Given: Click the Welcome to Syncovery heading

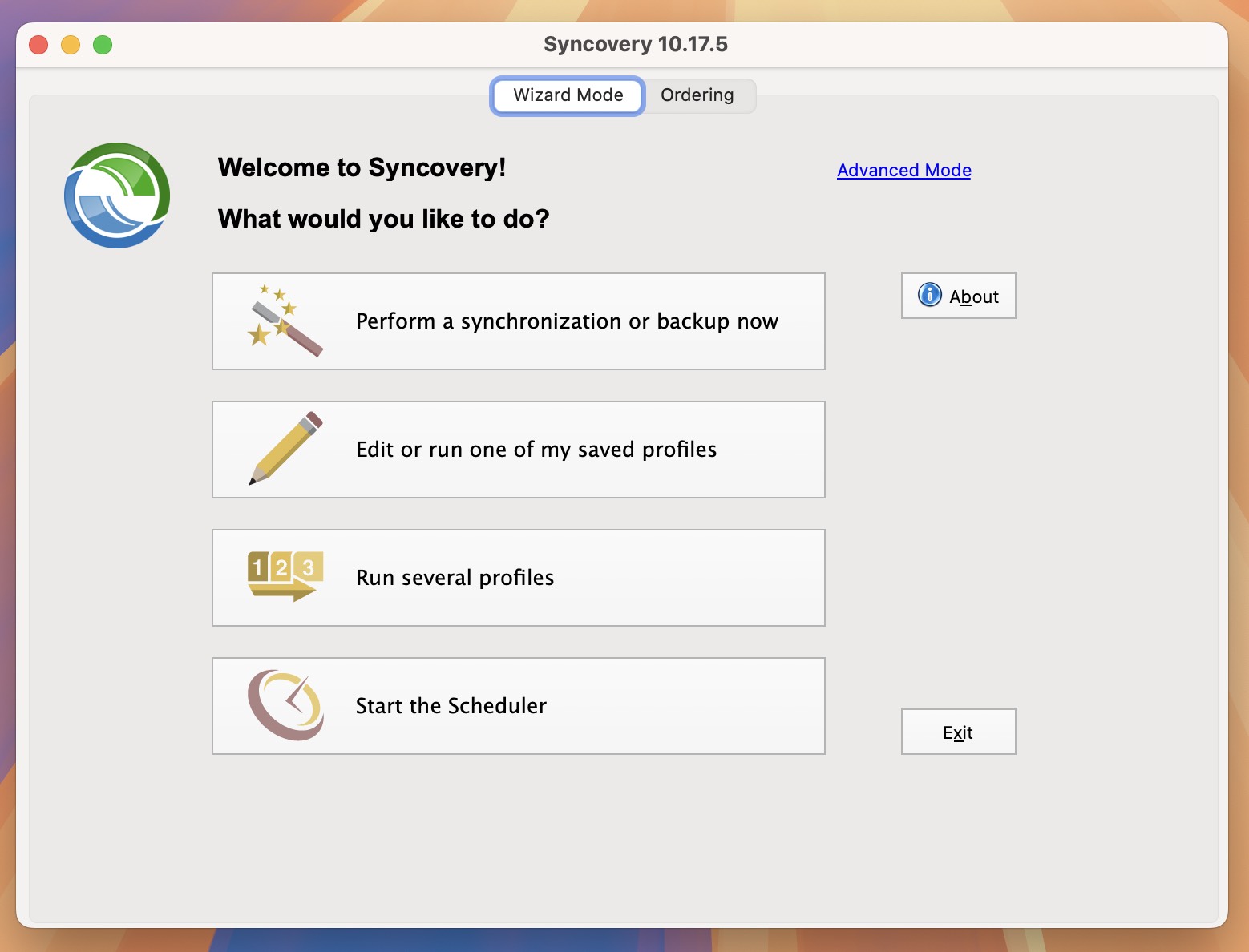Looking at the screenshot, I should click(362, 168).
